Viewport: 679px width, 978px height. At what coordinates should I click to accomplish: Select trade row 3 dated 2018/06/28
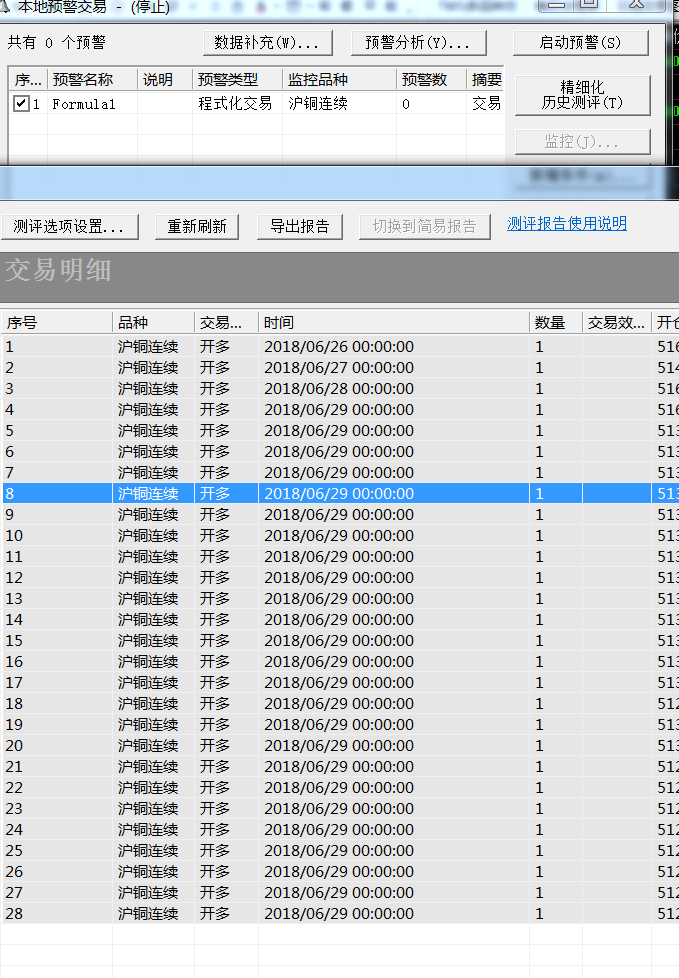coord(339,389)
